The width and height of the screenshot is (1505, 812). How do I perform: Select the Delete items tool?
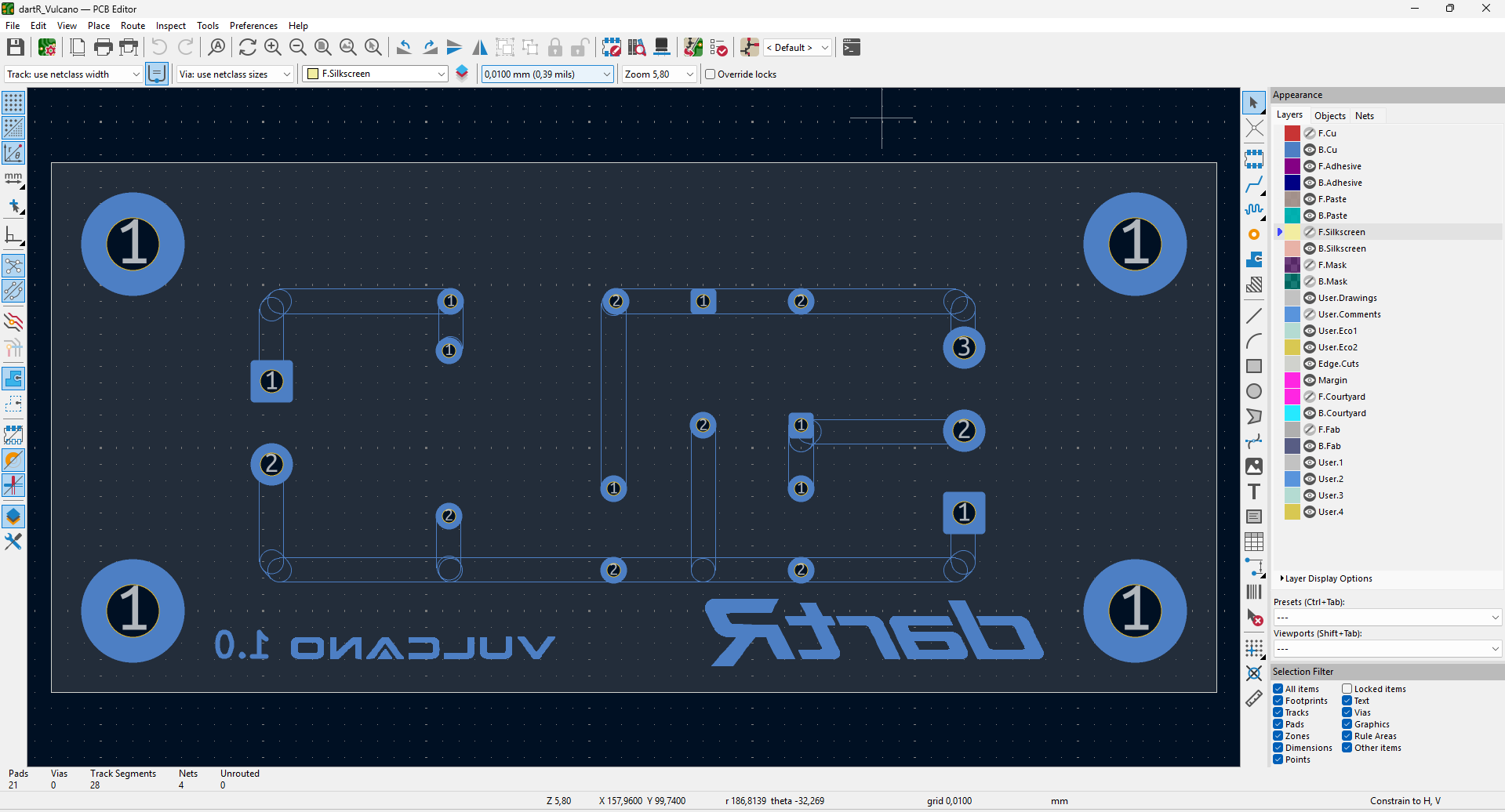1253,618
